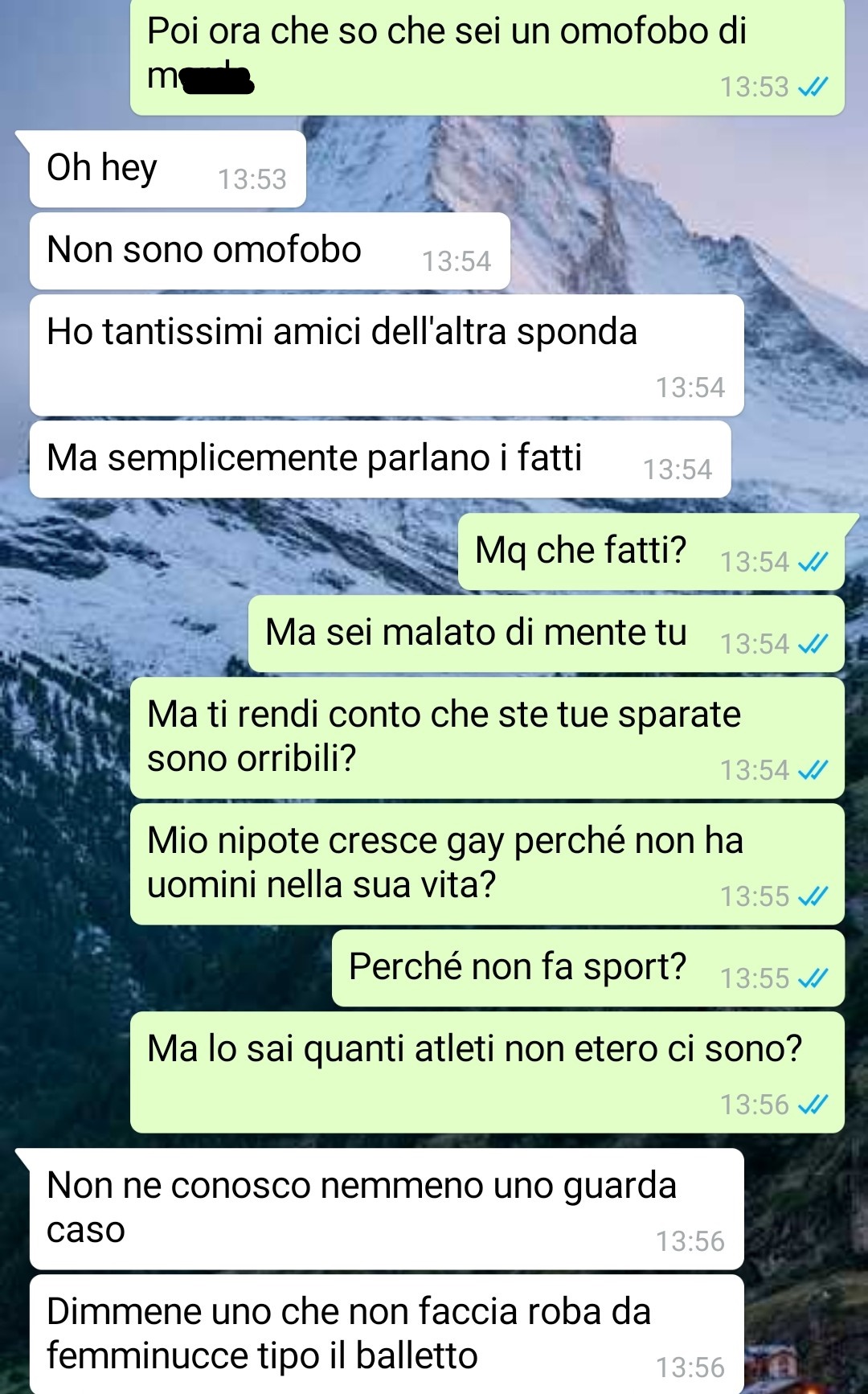Tap the 'Ma semplicemente parlano i fatti' message

click(x=380, y=459)
